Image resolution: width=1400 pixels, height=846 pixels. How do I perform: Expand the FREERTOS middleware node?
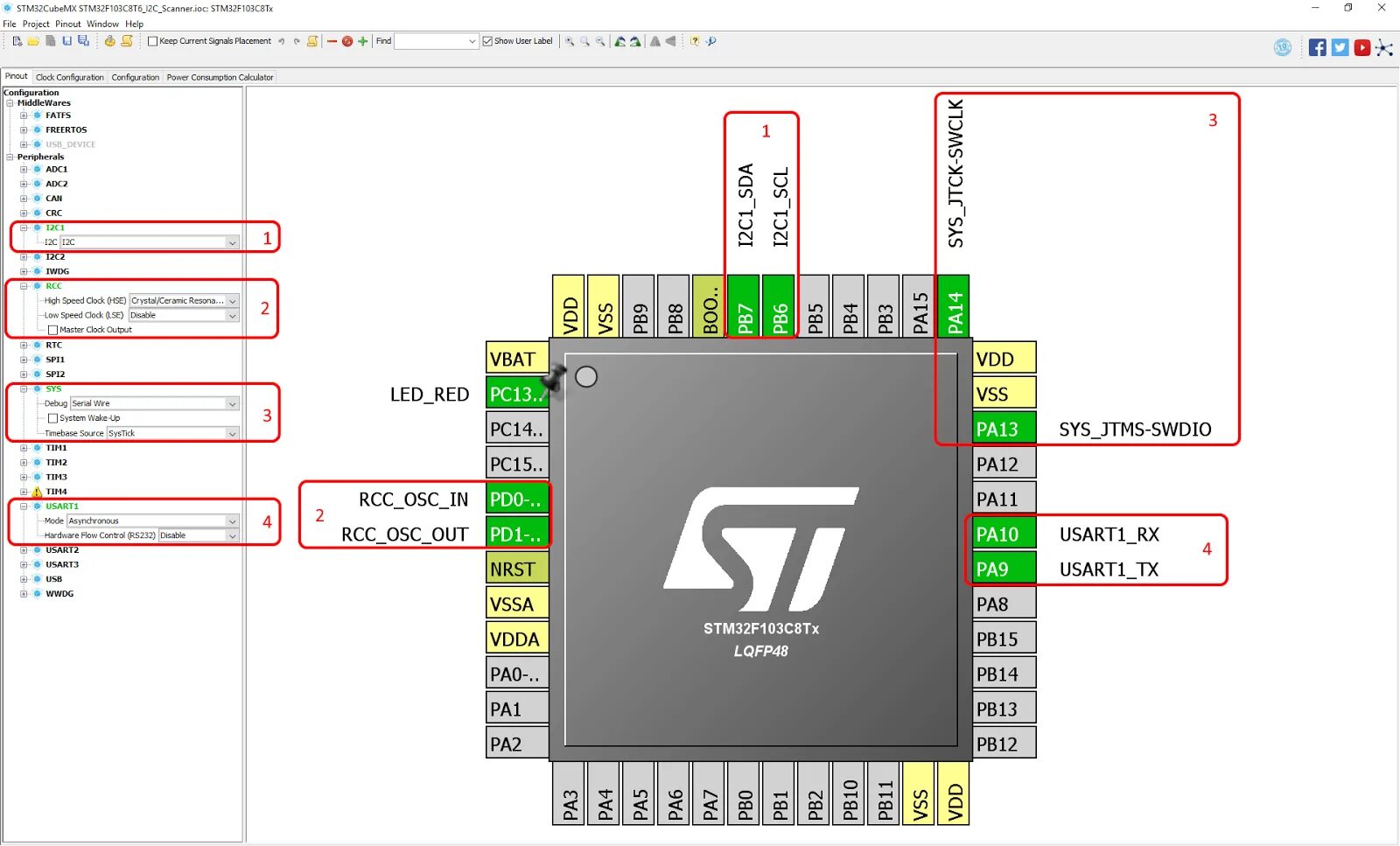coord(24,129)
